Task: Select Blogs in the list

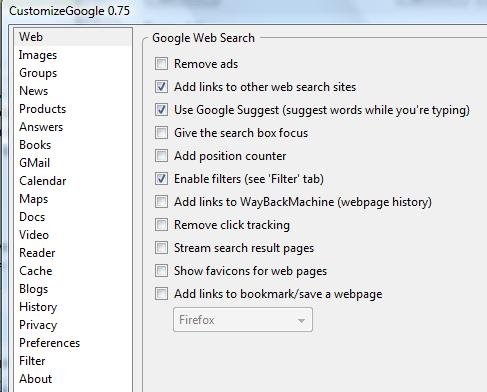Action: click(73, 289)
